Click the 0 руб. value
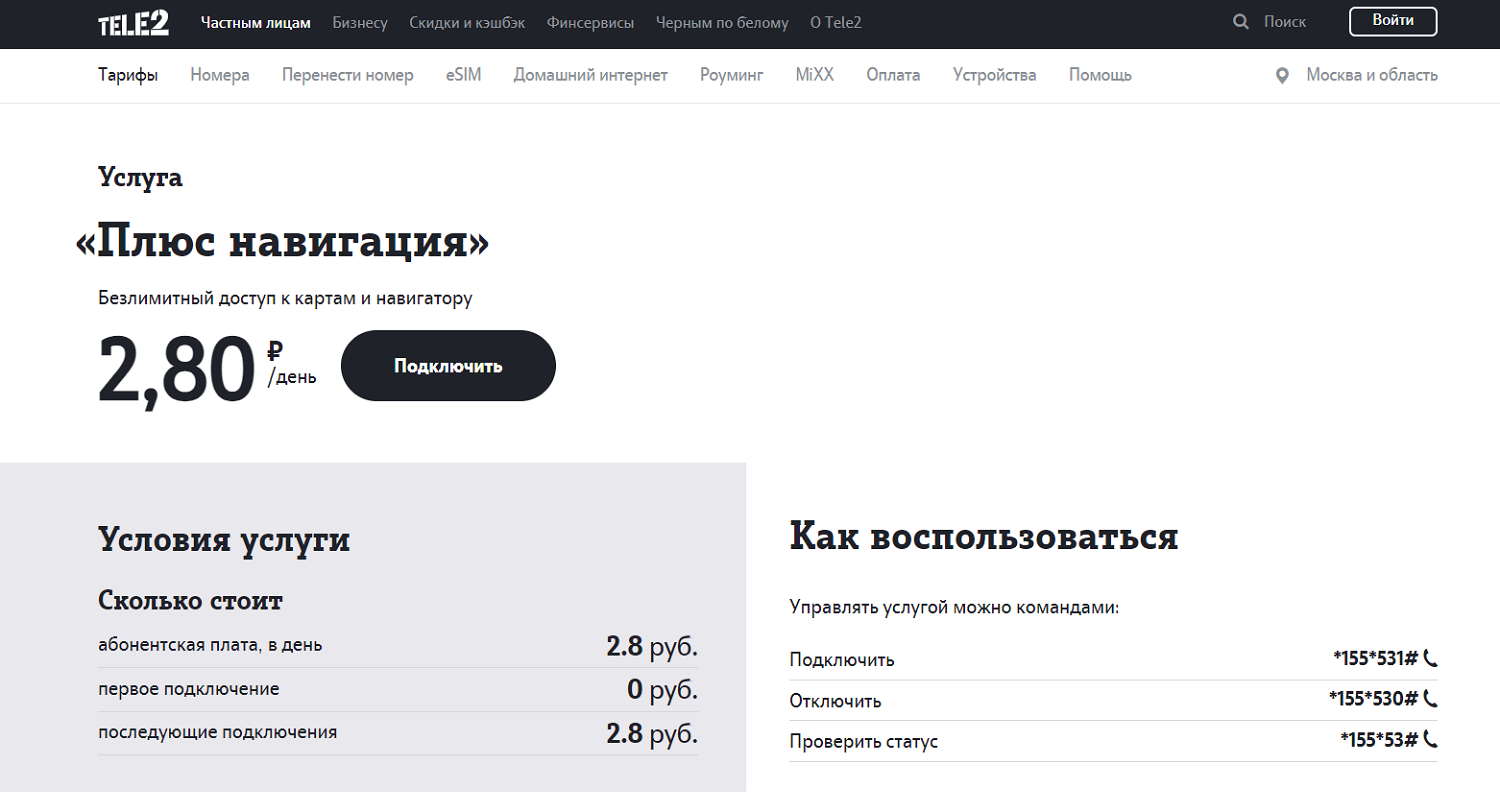The image size is (1500, 812). coord(662,689)
